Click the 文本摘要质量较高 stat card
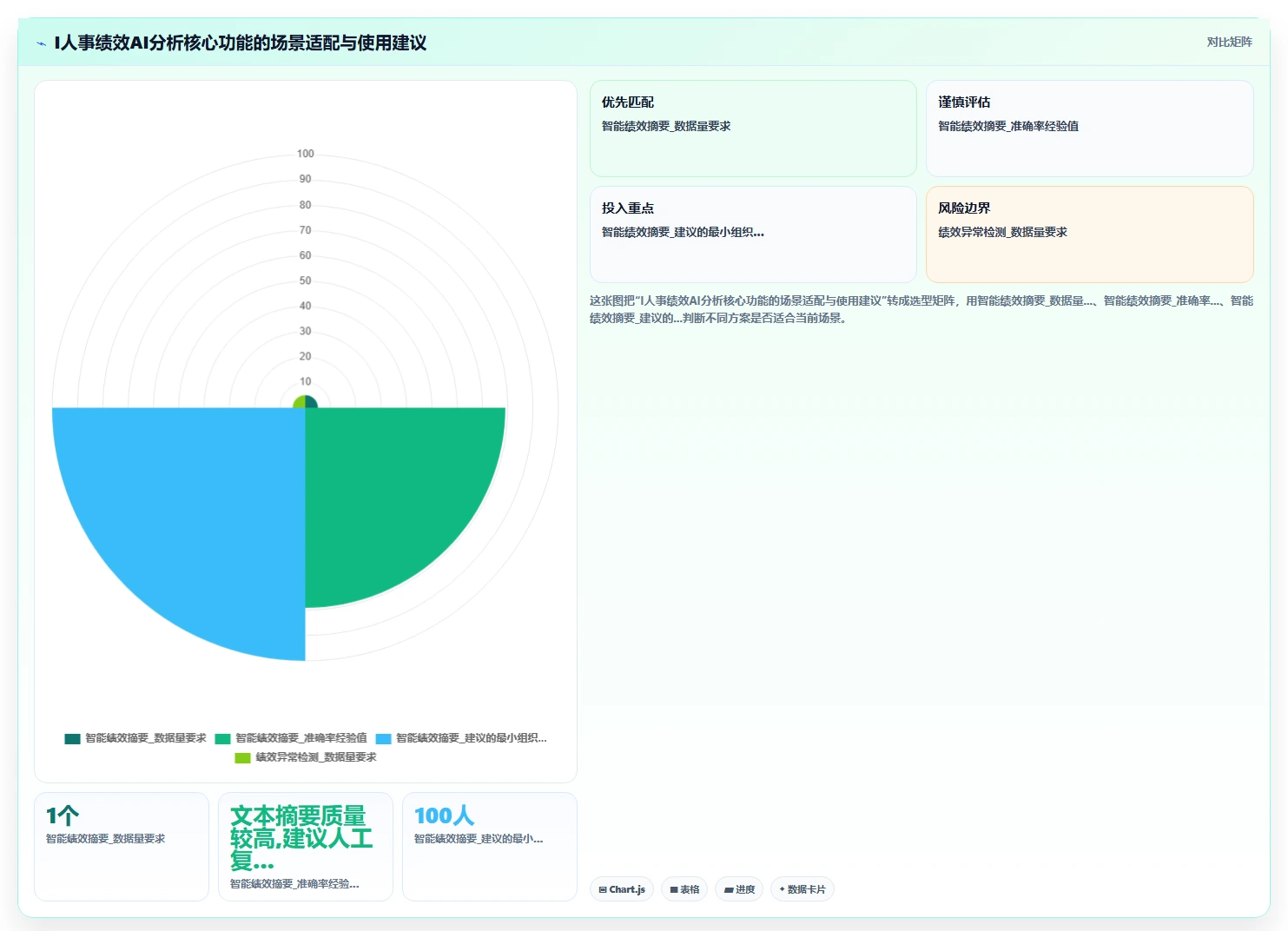1288x931 pixels. (x=306, y=847)
